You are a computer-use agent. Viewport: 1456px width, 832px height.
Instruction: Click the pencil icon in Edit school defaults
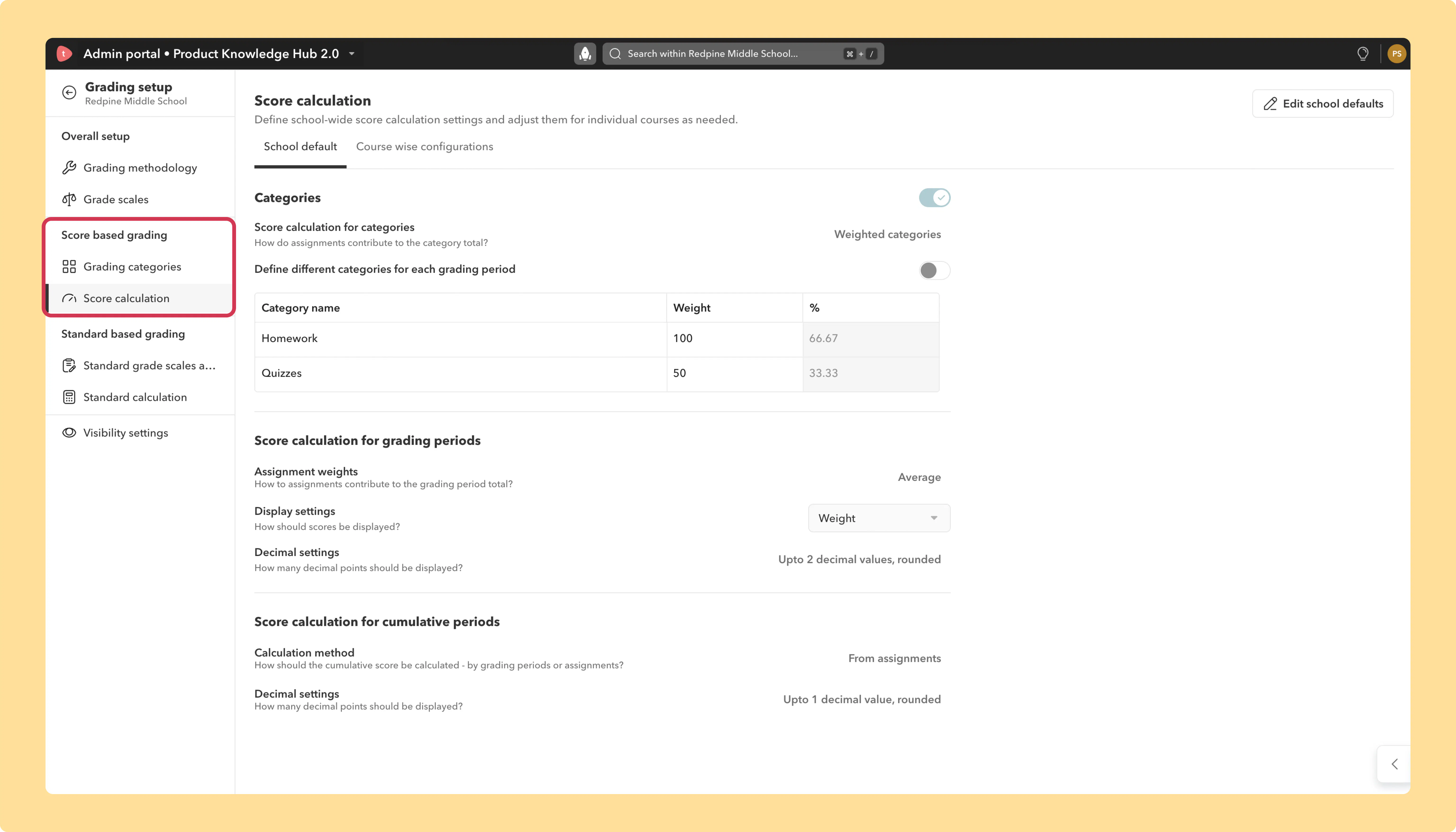1270,104
